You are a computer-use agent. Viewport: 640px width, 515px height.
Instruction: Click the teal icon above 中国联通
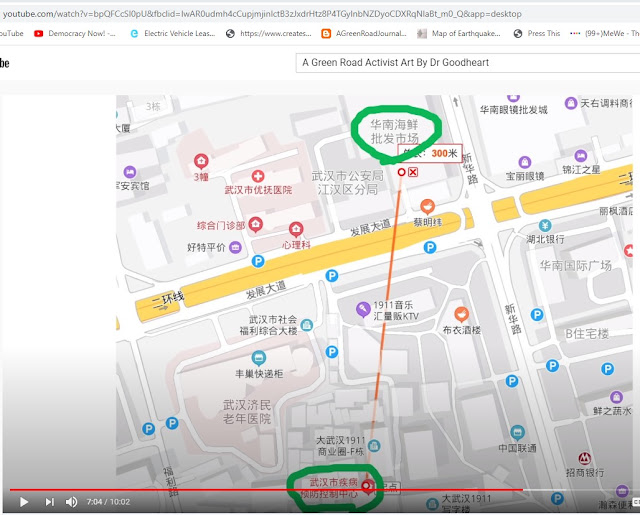coord(517,433)
